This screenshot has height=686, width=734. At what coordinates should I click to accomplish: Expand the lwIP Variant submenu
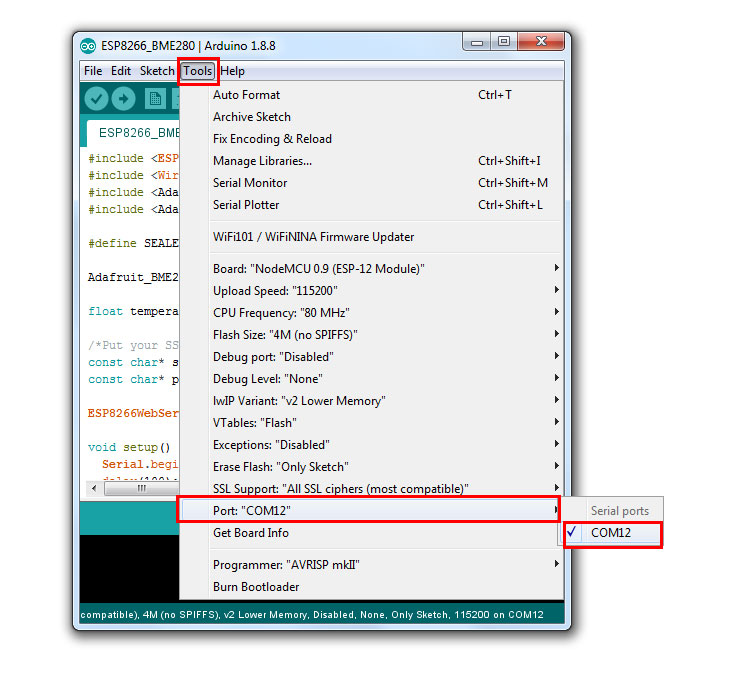[x=371, y=400]
